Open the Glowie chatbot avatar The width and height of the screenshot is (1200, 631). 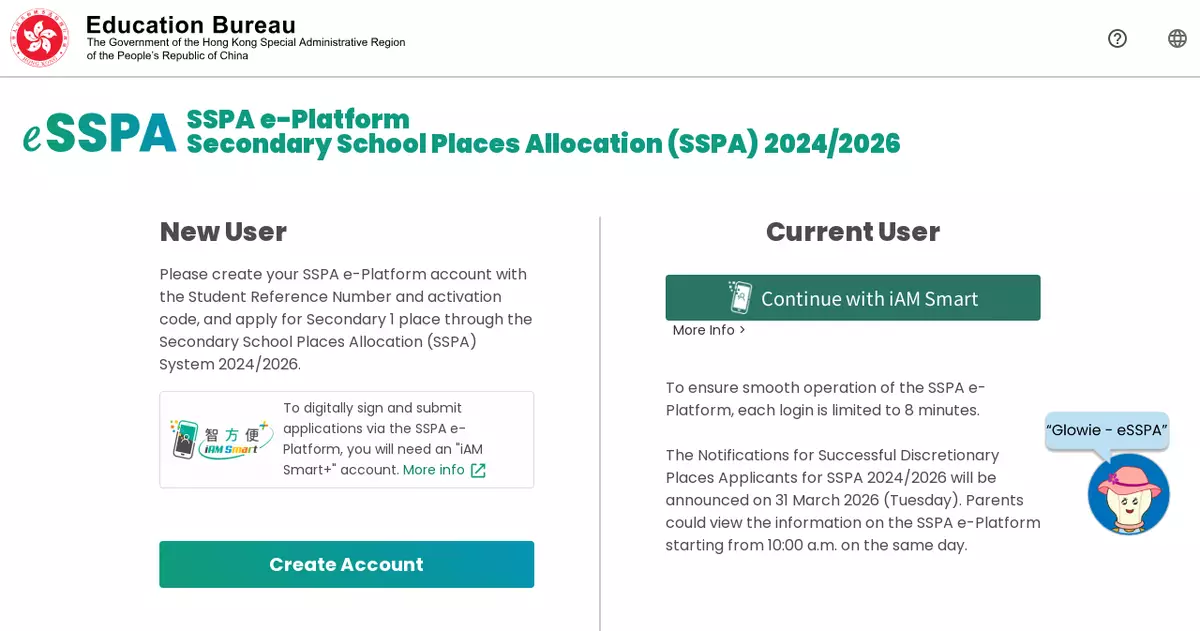click(1128, 494)
